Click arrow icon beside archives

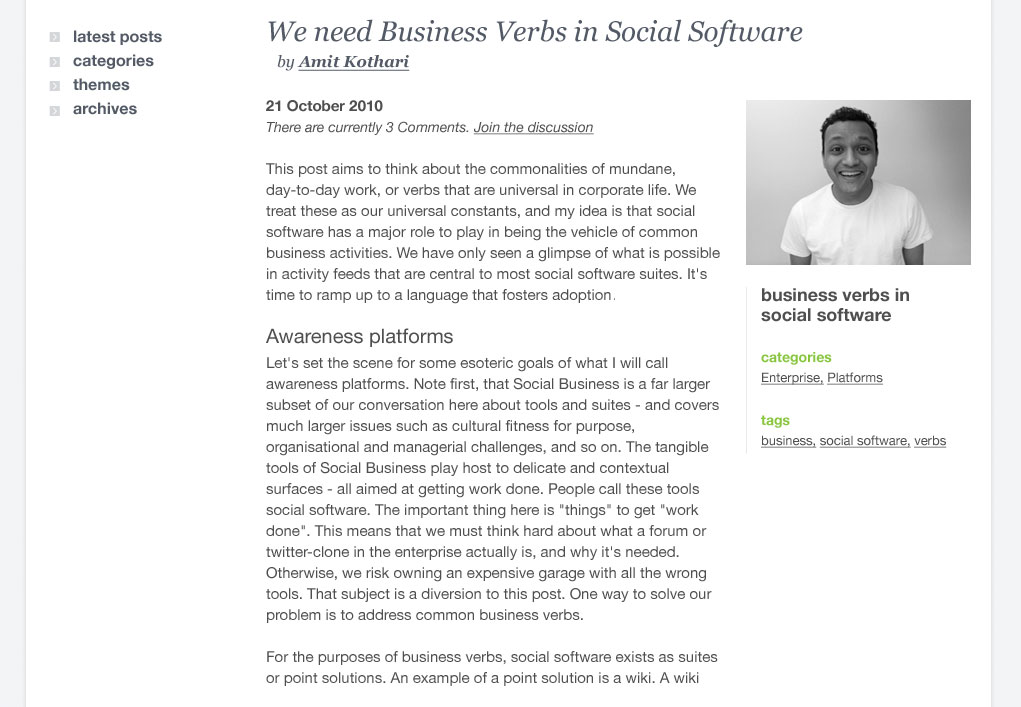(x=55, y=111)
